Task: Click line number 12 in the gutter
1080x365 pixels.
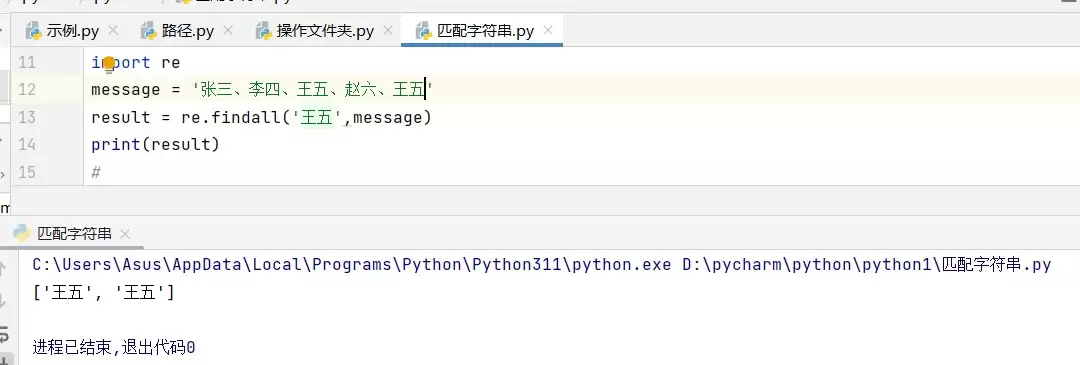Action: pyautogui.click(x=27, y=90)
